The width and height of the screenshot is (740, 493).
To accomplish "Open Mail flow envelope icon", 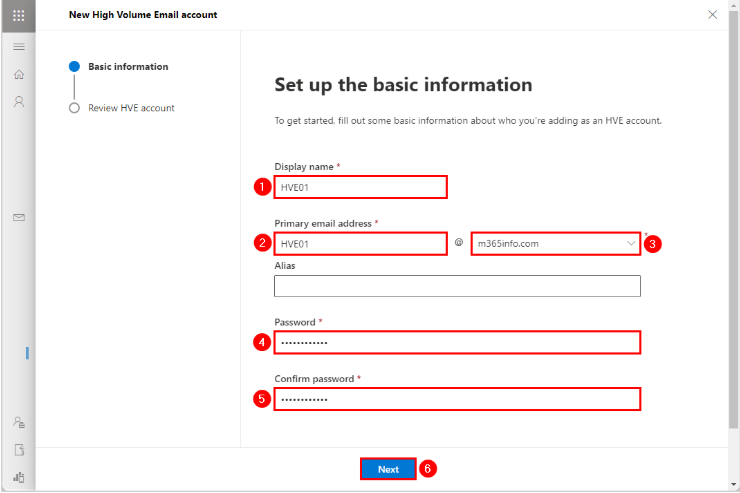I will pyautogui.click(x=18, y=217).
